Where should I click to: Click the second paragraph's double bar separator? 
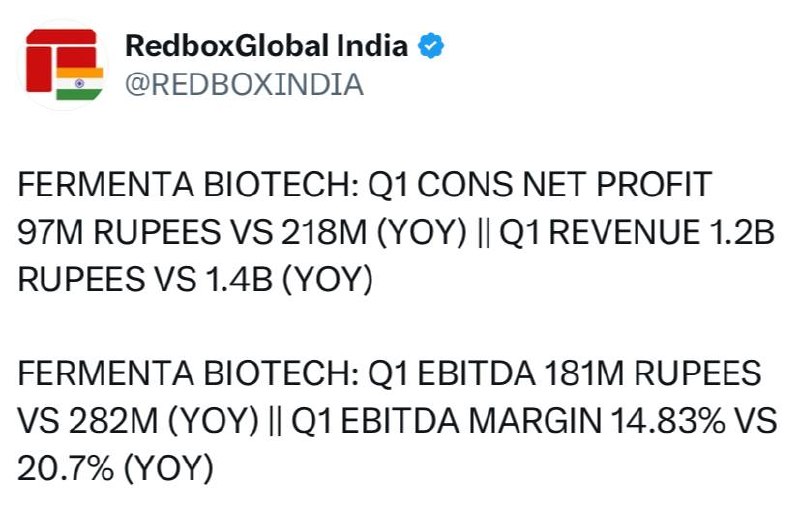pyautogui.click(x=274, y=422)
